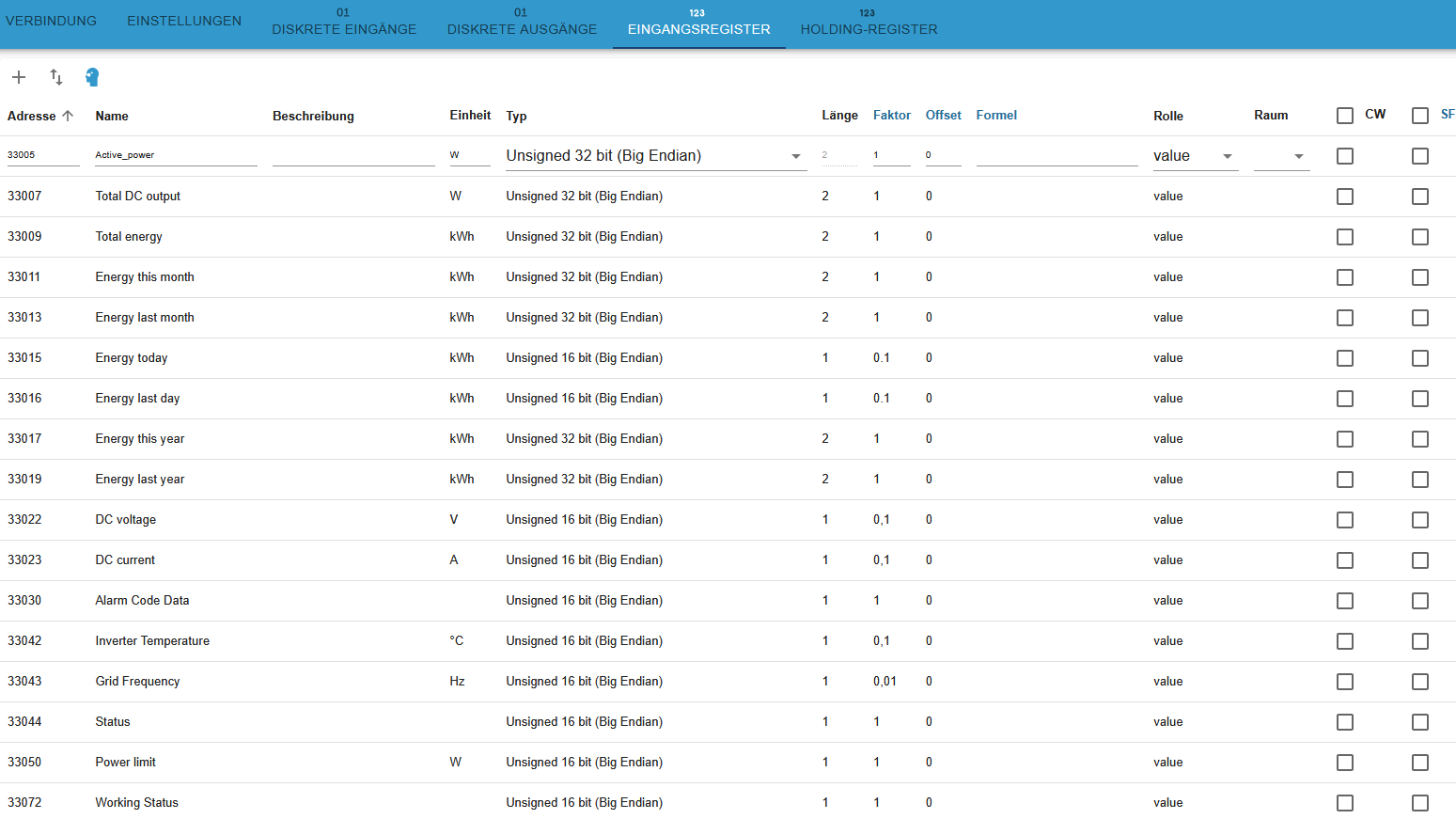Click 'Energy this year' name cell
Image resolution: width=1456 pixels, height=819 pixels.
click(140, 438)
